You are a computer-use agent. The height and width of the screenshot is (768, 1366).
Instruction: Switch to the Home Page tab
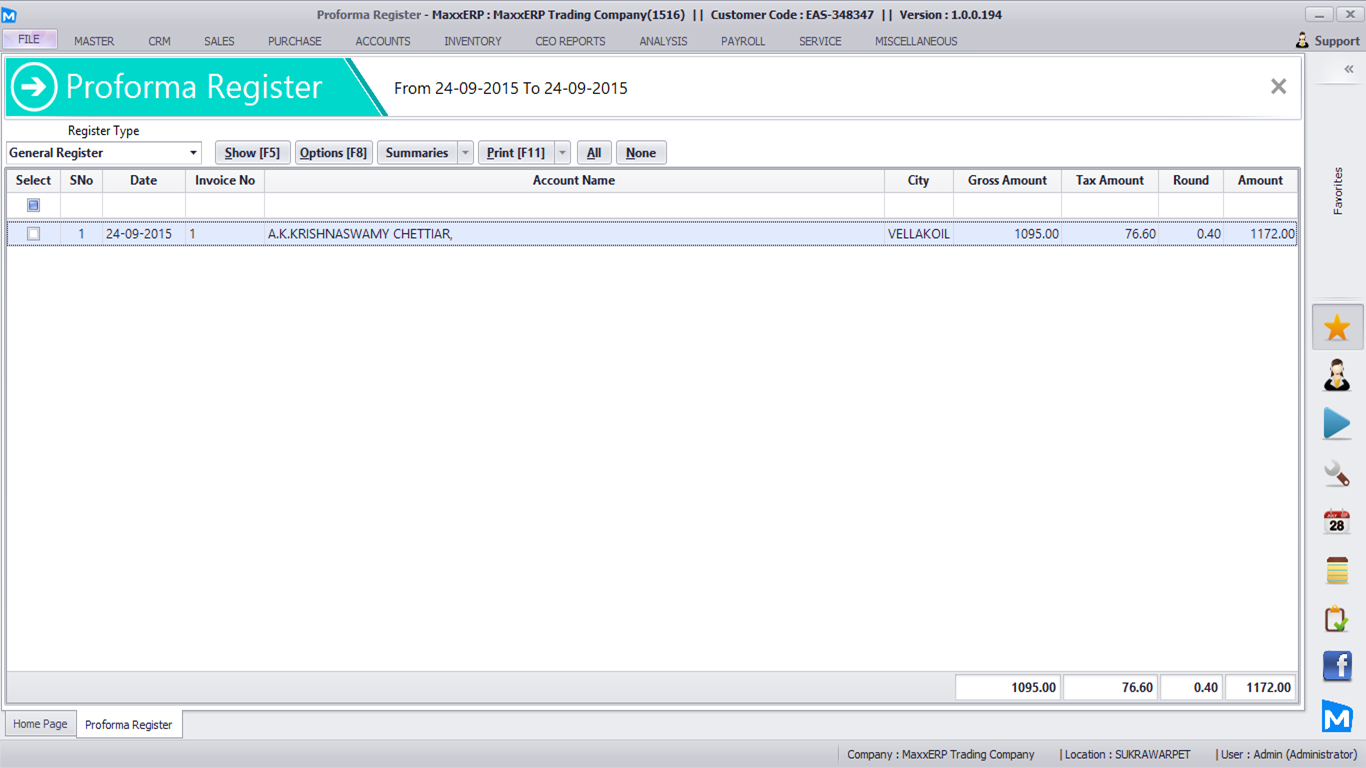pyautogui.click(x=41, y=724)
